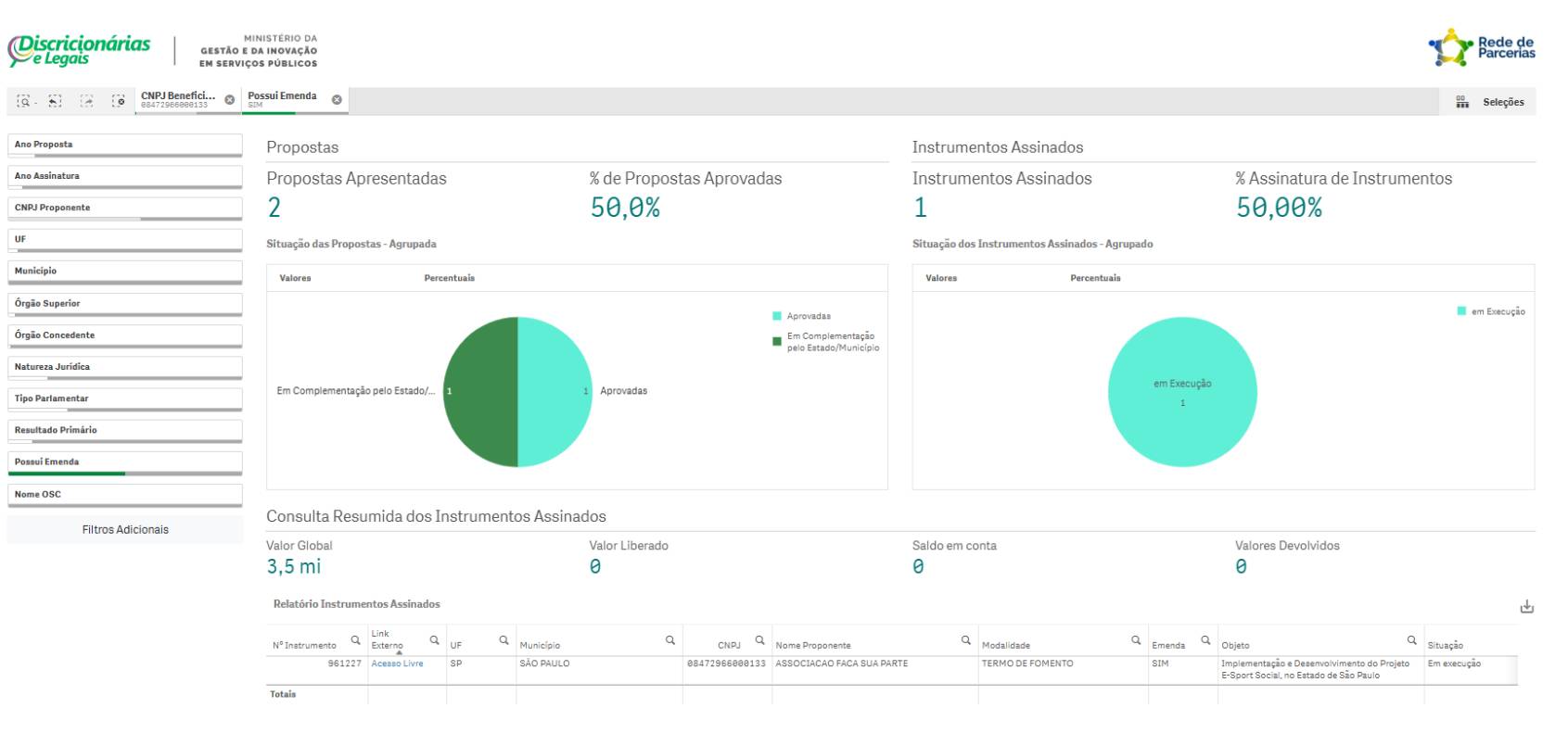
Task: Download the Relatório Instrumentos Assinados table
Action: (1526, 607)
